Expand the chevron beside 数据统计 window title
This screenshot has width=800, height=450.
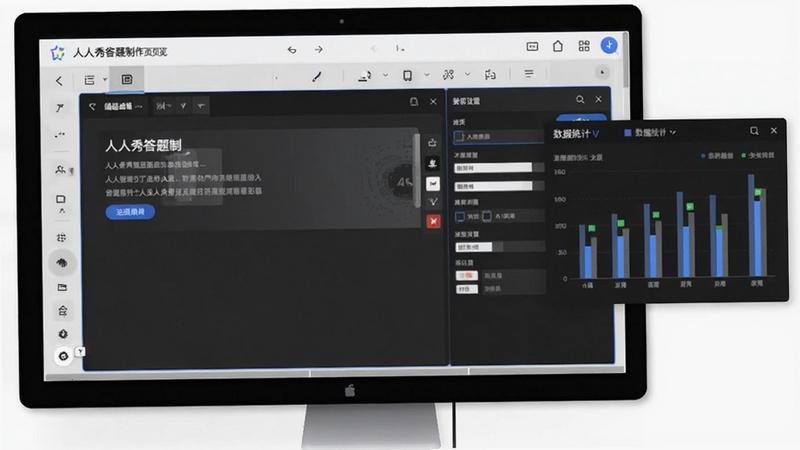tap(595, 134)
